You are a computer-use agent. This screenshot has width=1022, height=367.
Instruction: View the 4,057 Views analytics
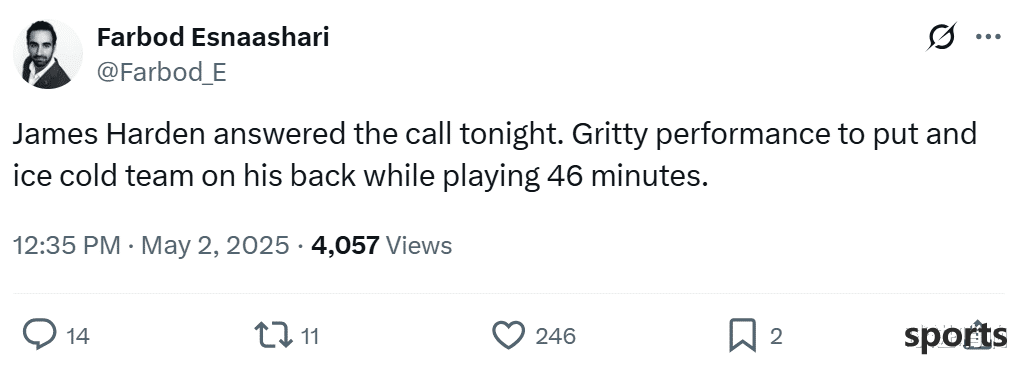[x=382, y=246]
